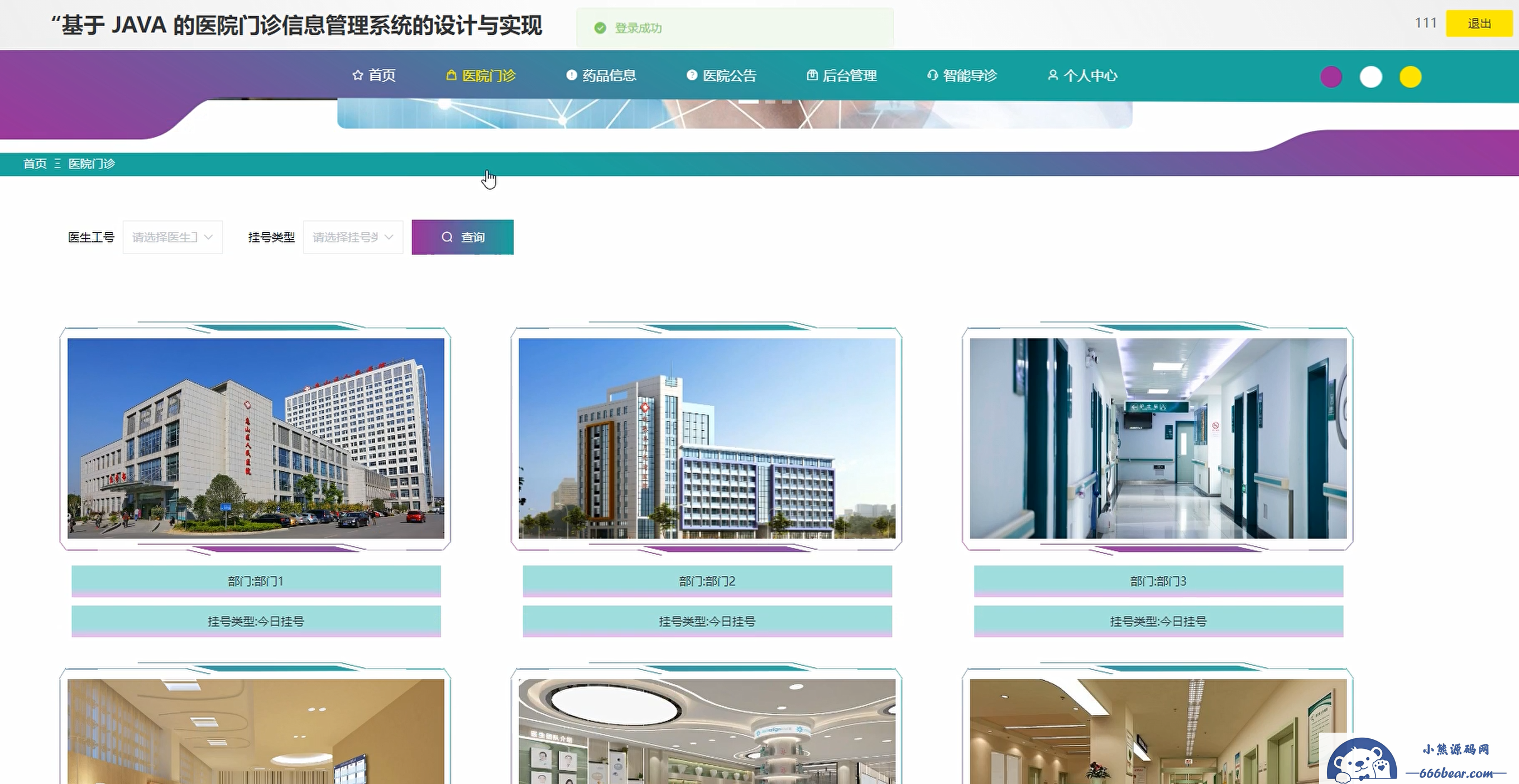Click the 部门:部门2 label
This screenshot has width=1519, height=784.
[x=707, y=581]
